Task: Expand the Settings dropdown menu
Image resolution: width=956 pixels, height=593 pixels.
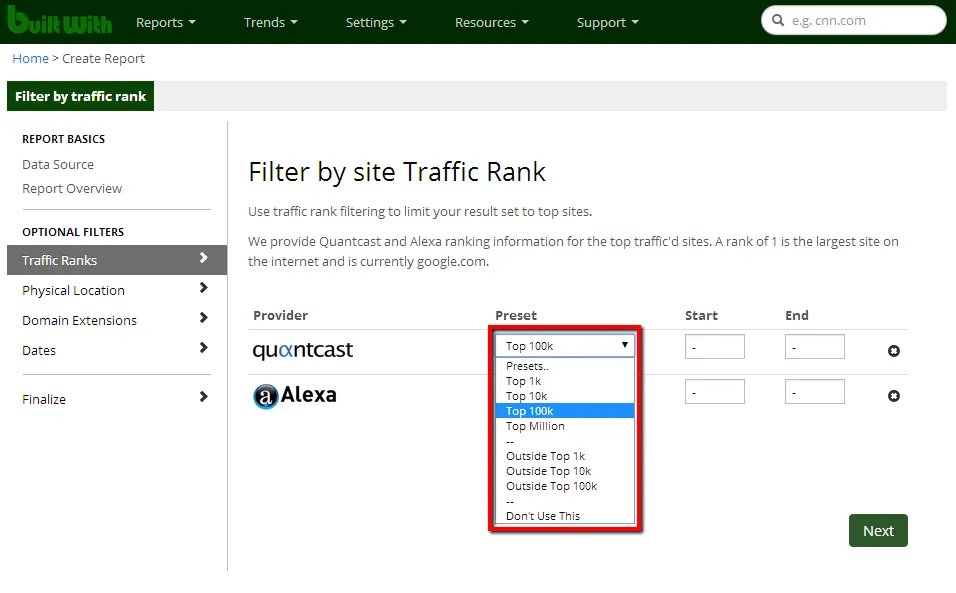Action: pos(376,22)
